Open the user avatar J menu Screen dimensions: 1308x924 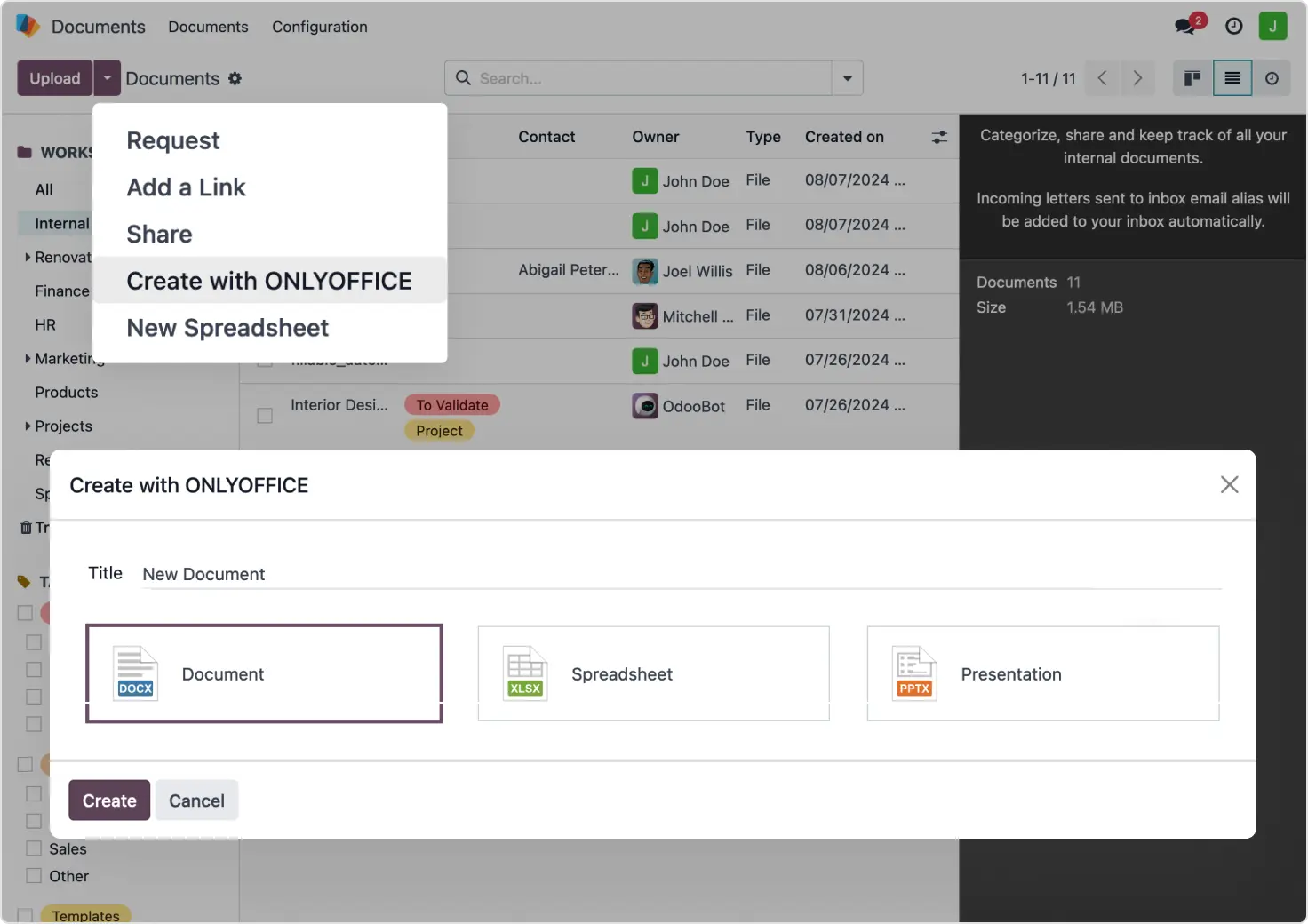click(x=1272, y=26)
